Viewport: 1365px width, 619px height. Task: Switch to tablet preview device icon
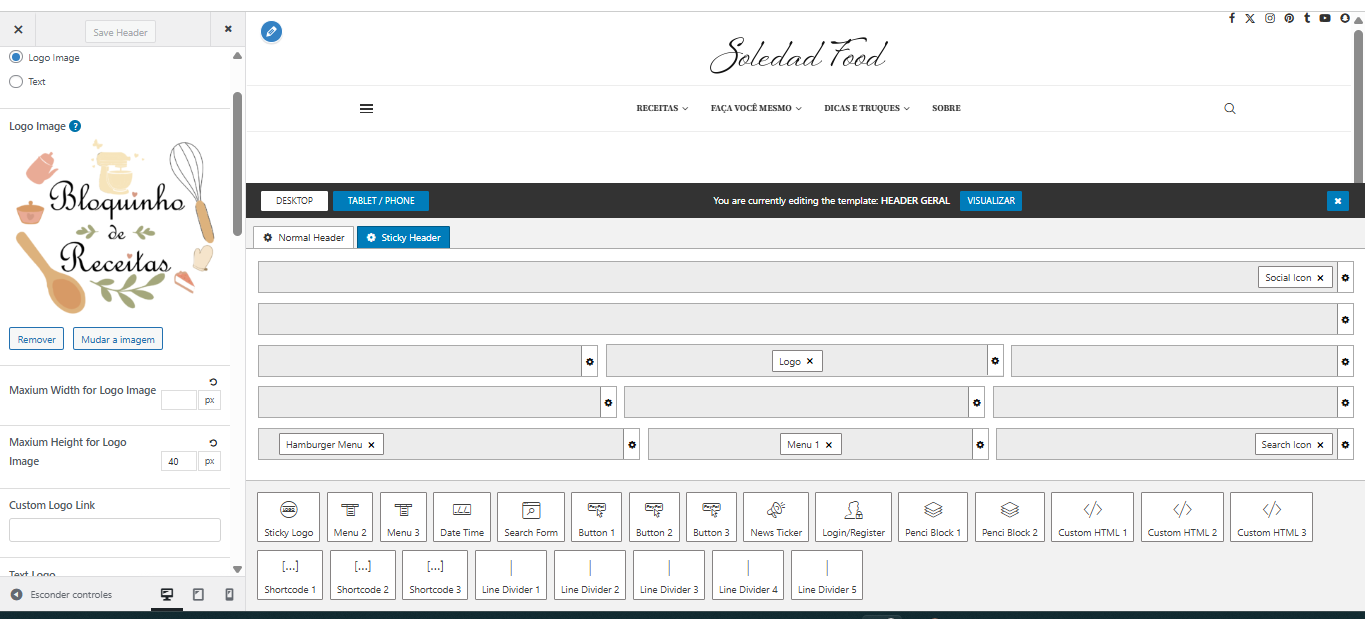tap(198, 595)
